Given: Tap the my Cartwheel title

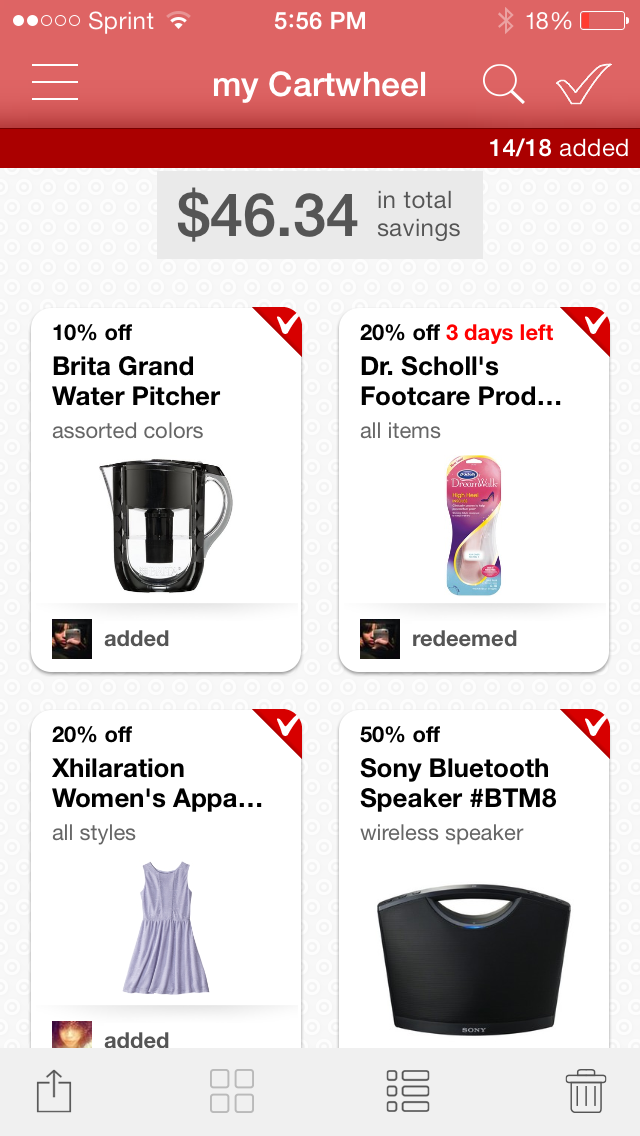Looking at the screenshot, I should coord(319,85).
